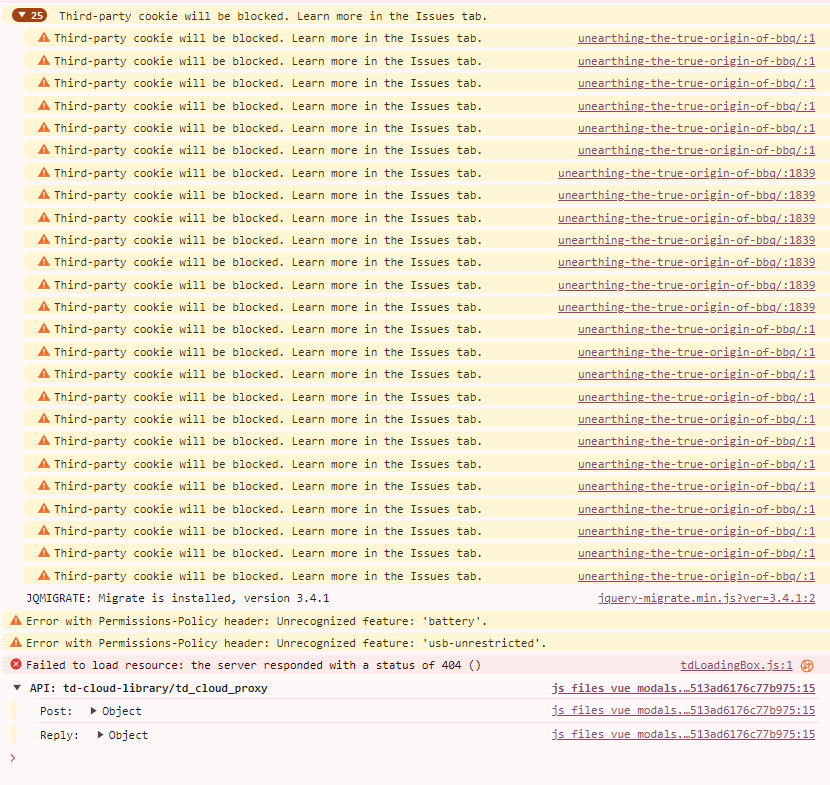This screenshot has height=785, width=830.
Task: Click warning icon of the 'battery' feature message
Action: (16, 620)
